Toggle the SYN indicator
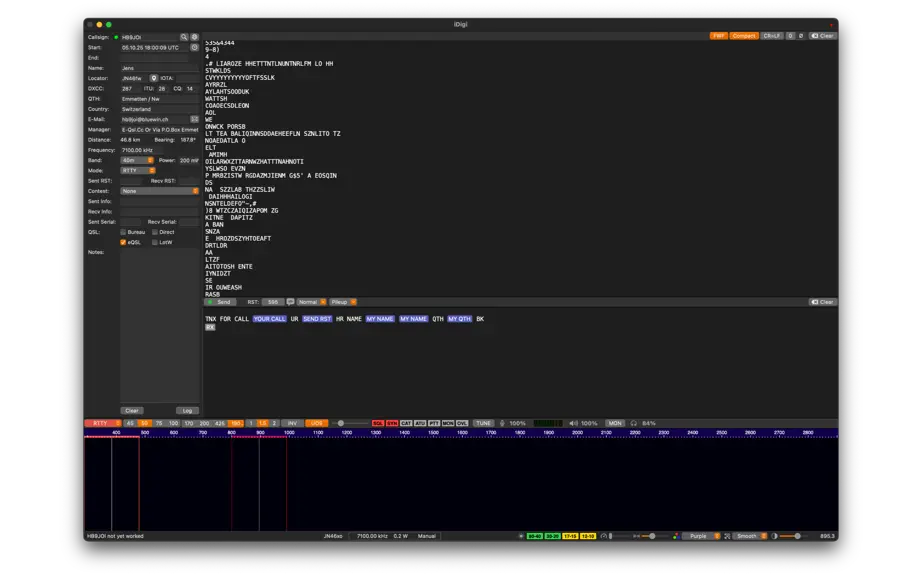 392,423
